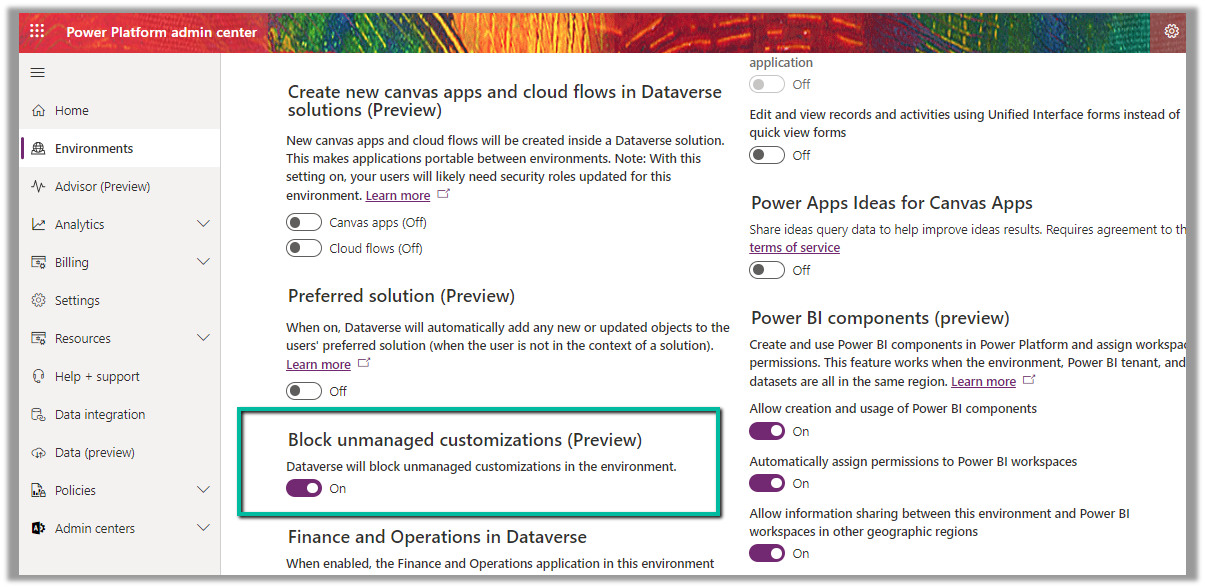Enable the Canvas apps toggle
Screen dimensions: 1205x588
304,222
